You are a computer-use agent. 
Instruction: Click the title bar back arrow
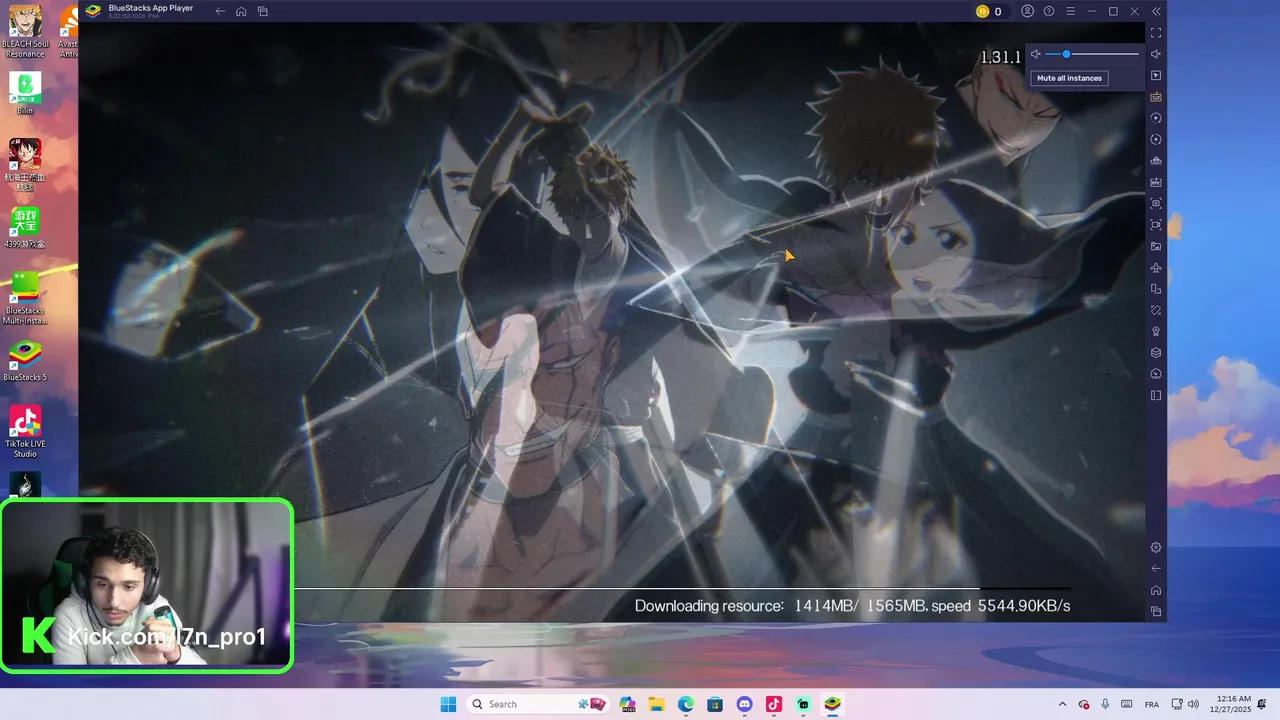[x=220, y=11]
